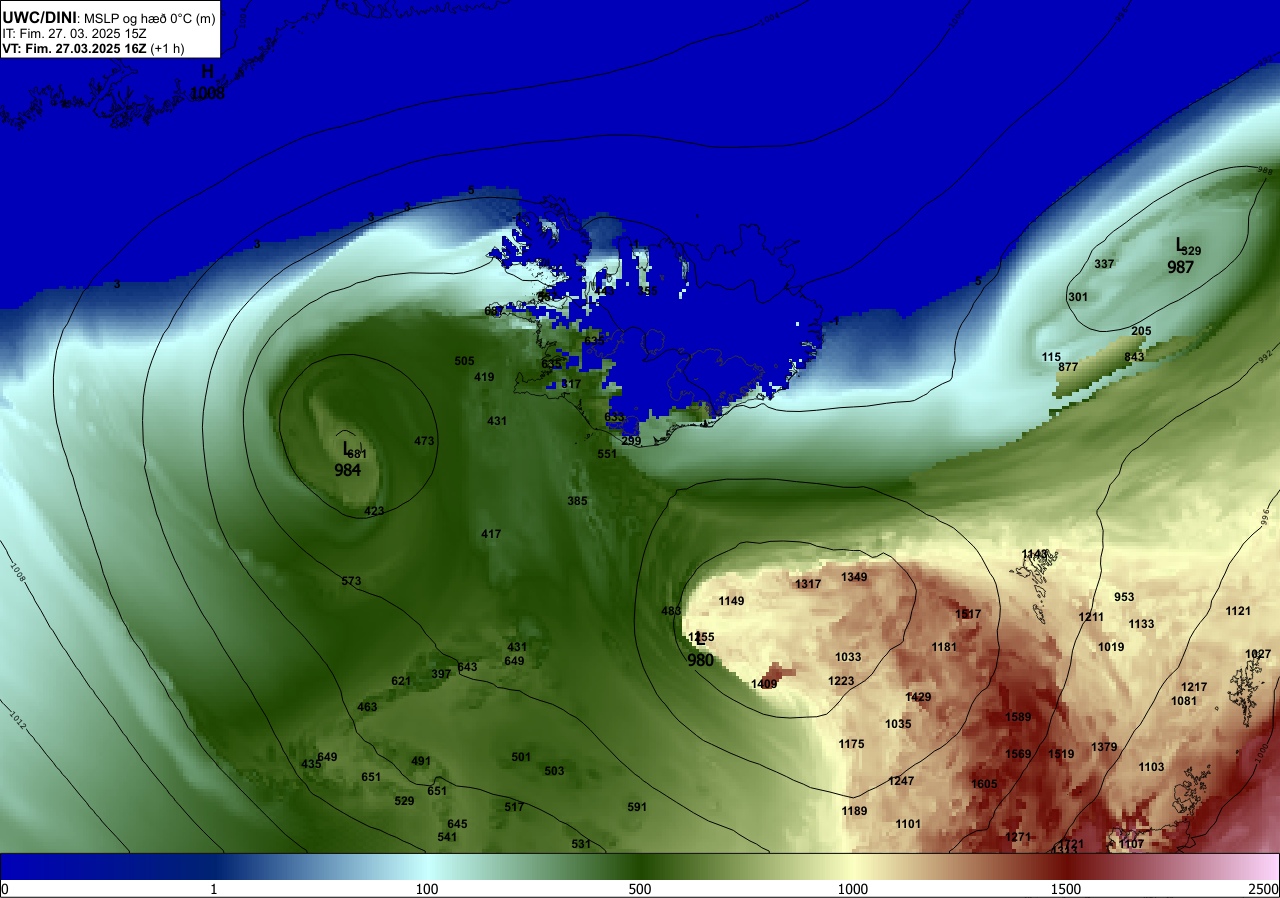Click the 517 height value
The width and height of the screenshot is (1280, 898).
point(514,807)
